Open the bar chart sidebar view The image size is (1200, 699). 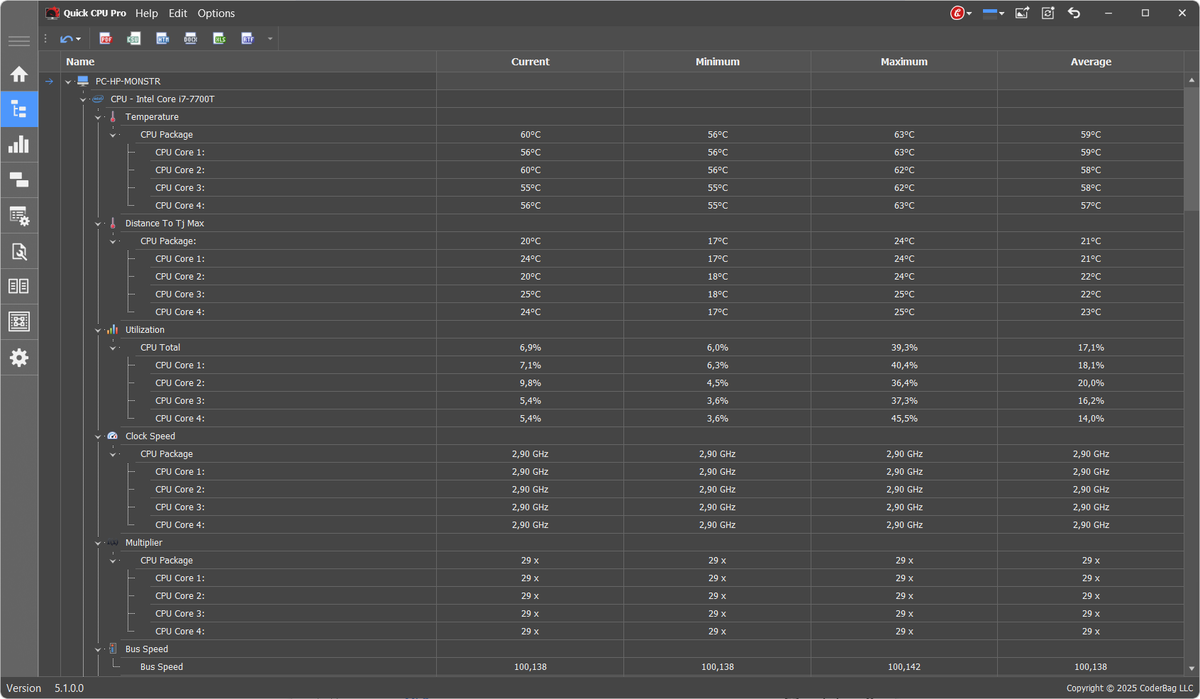[19, 145]
